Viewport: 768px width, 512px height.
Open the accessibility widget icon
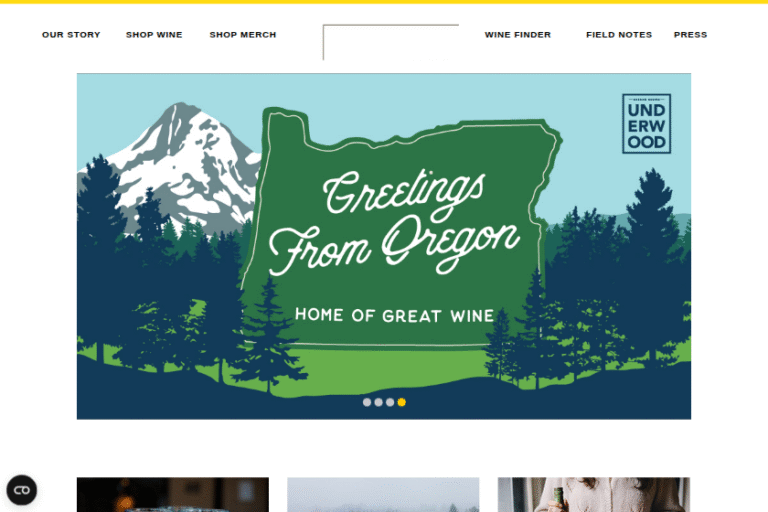22,490
